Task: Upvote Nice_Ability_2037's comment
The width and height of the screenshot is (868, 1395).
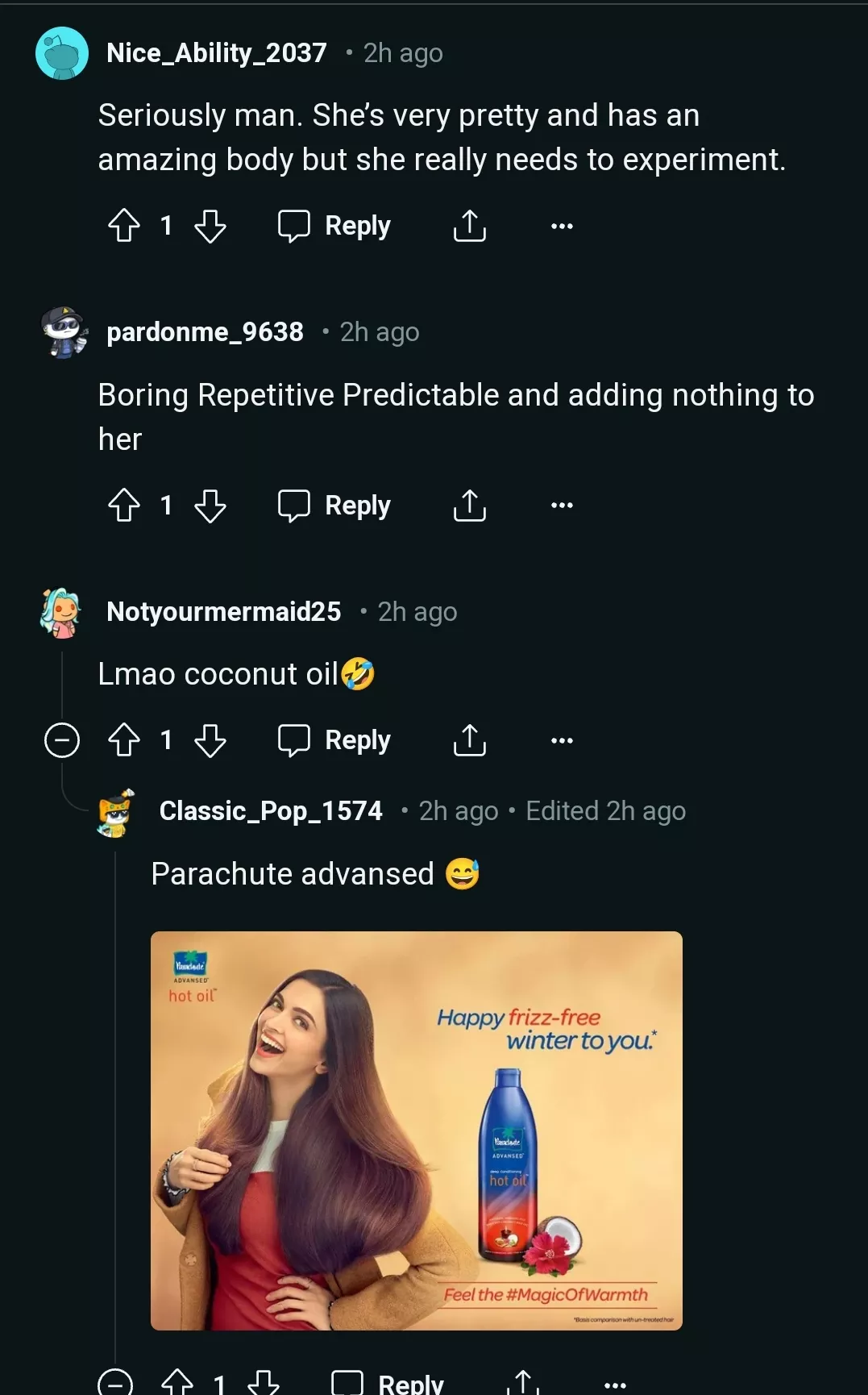Action: [x=124, y=226]
